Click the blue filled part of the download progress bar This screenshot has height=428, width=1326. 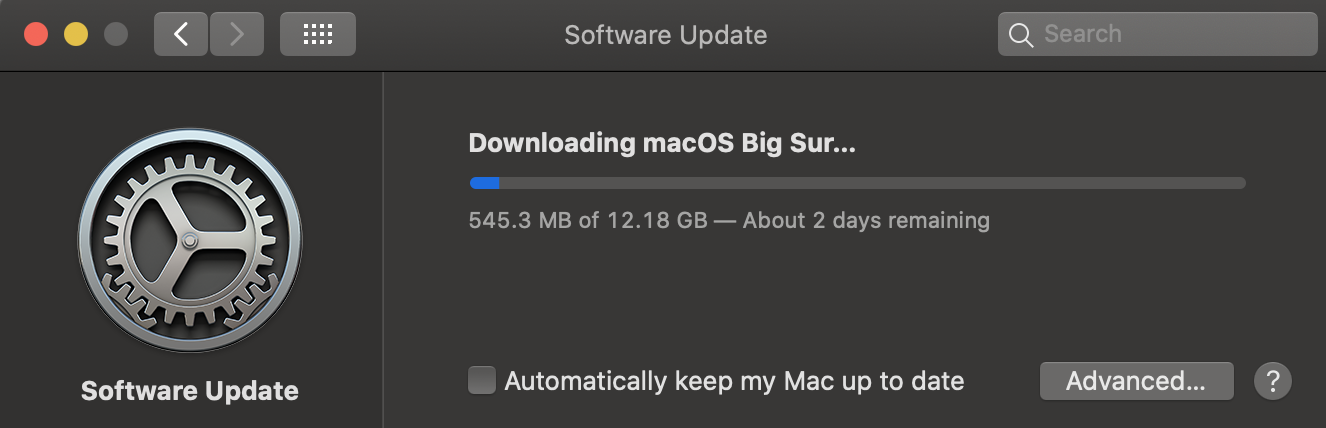click(485, 183)
